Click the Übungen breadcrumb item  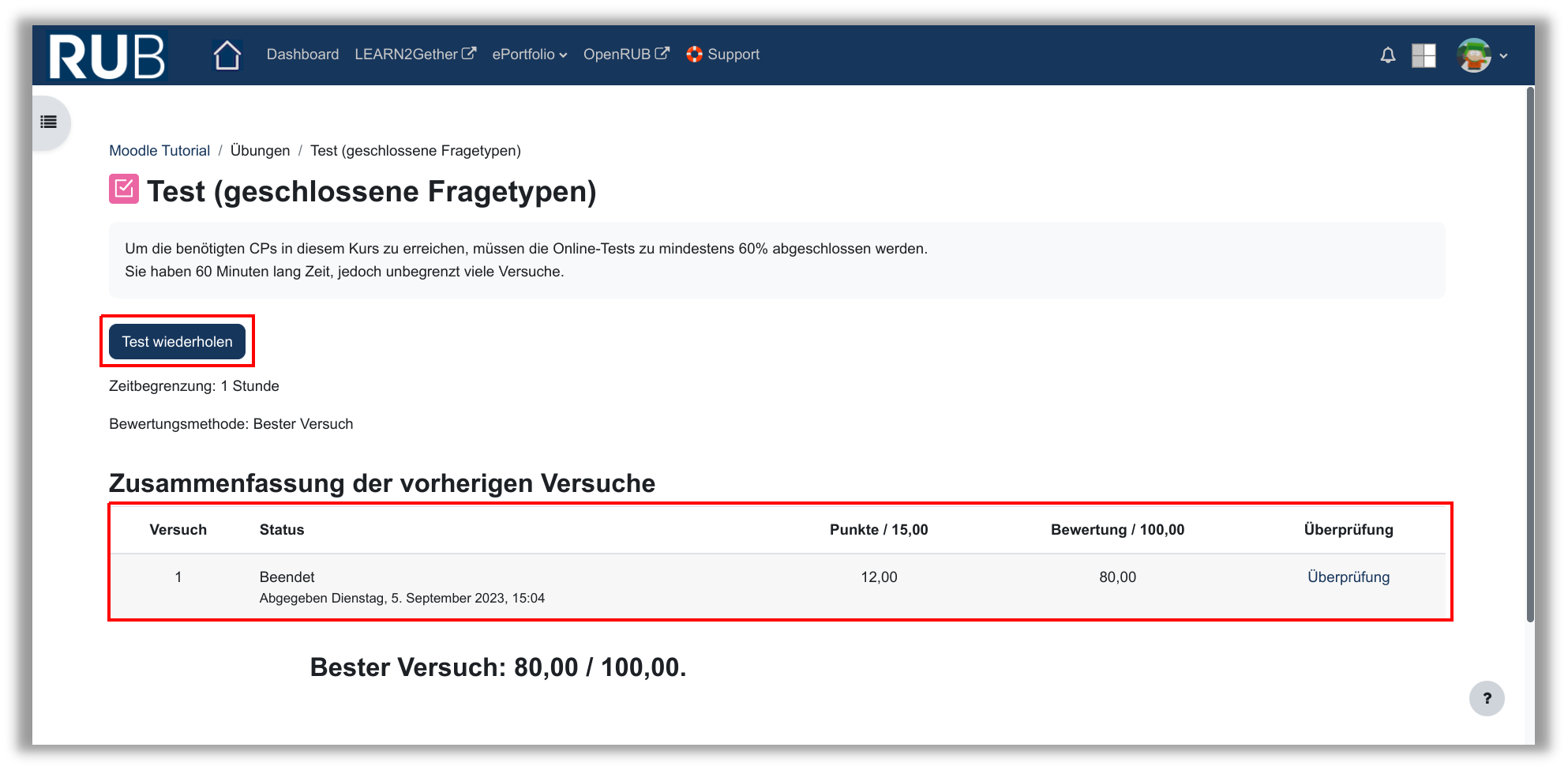pos(260,151)
